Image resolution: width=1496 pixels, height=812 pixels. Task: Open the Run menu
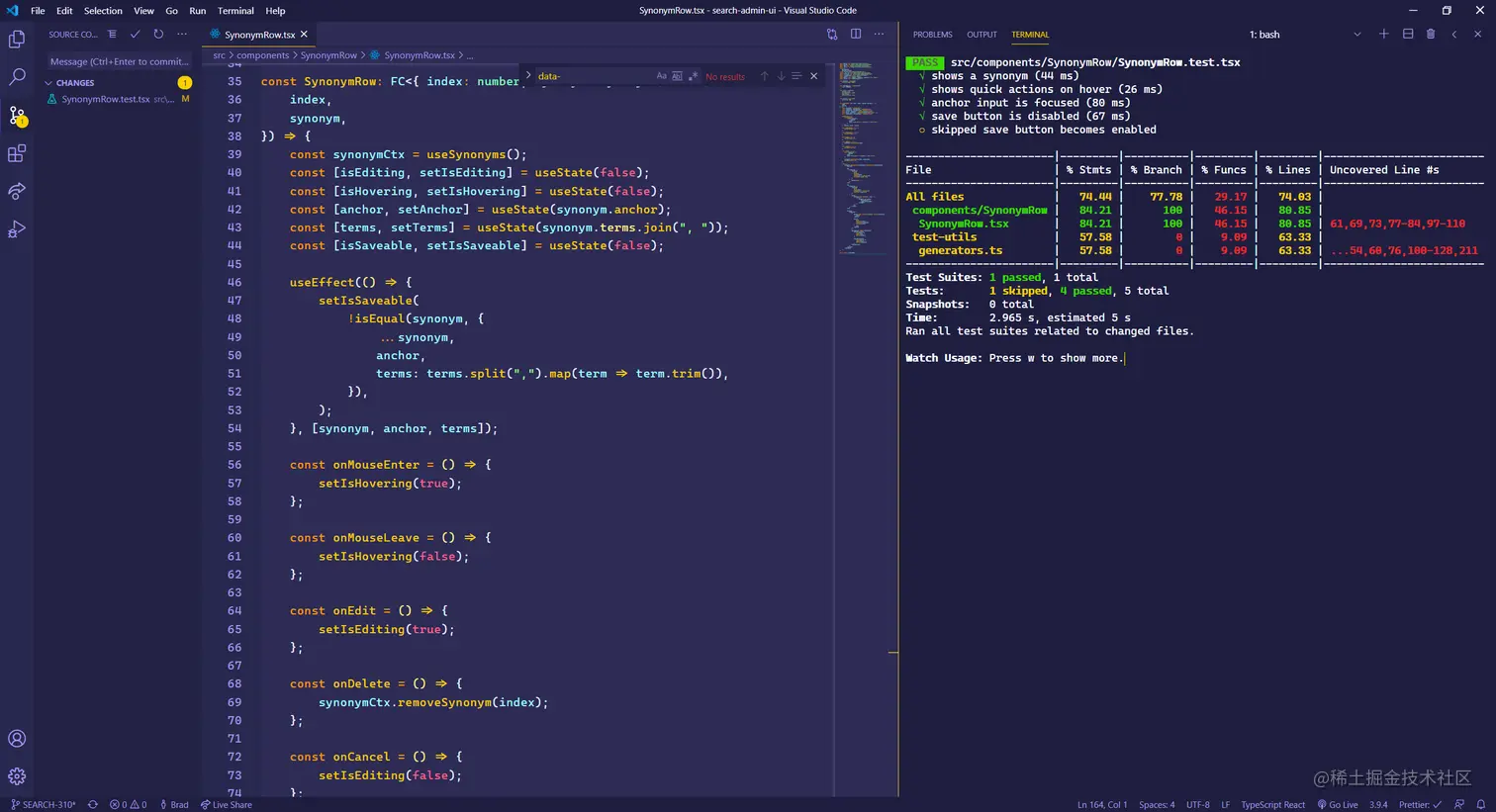pos(198,11)
